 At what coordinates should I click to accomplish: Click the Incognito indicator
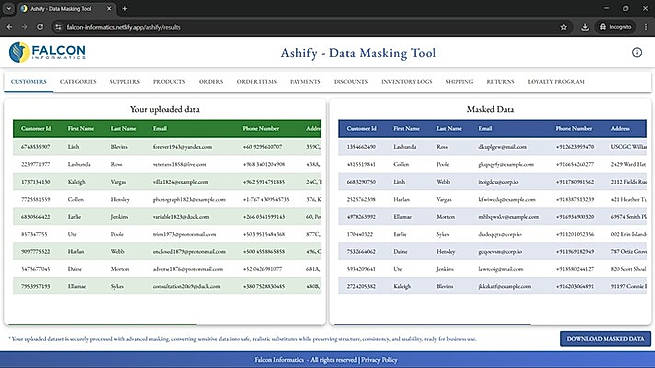point(615,27)
